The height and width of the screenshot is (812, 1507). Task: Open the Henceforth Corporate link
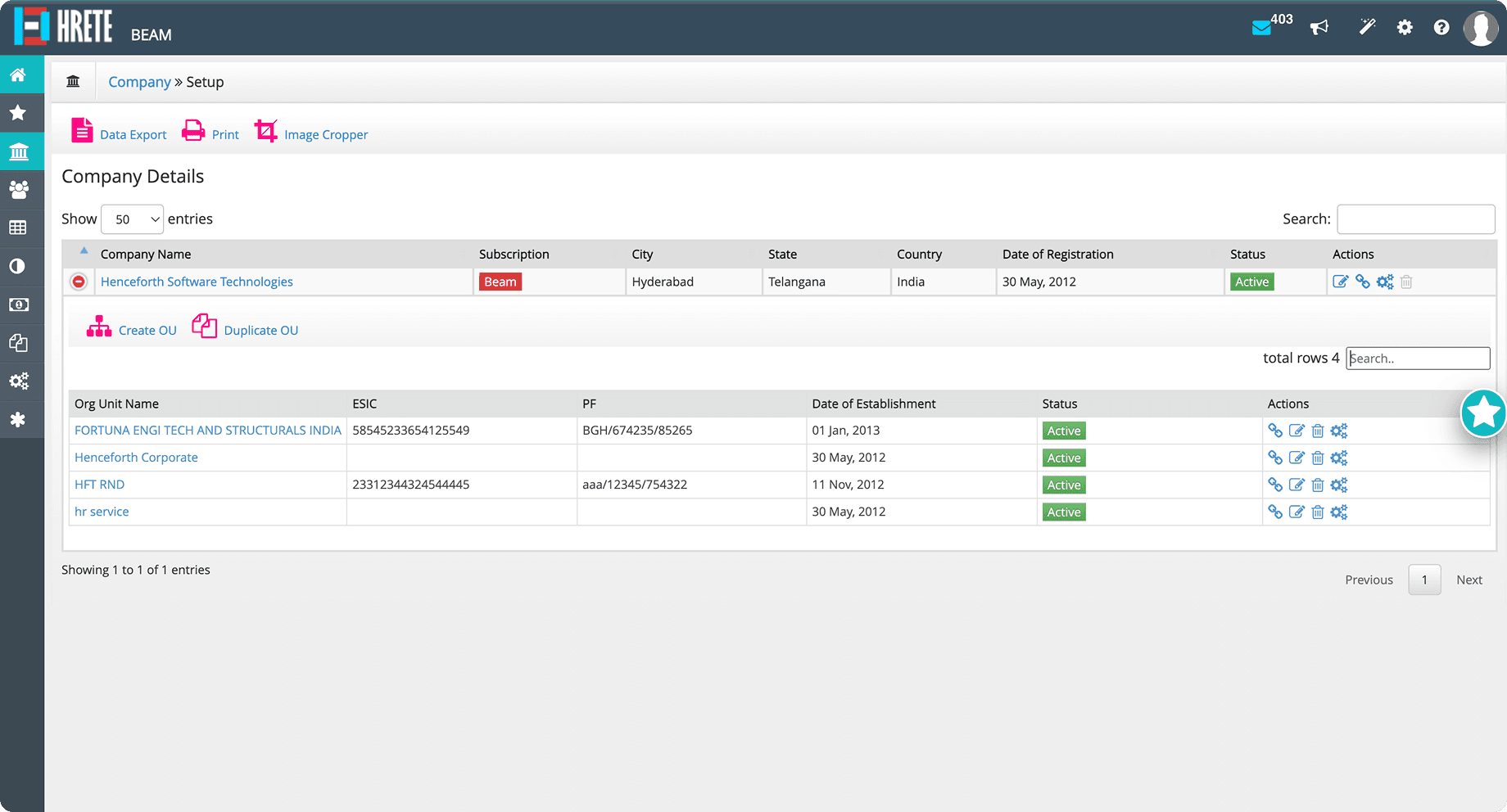point(136,458)
